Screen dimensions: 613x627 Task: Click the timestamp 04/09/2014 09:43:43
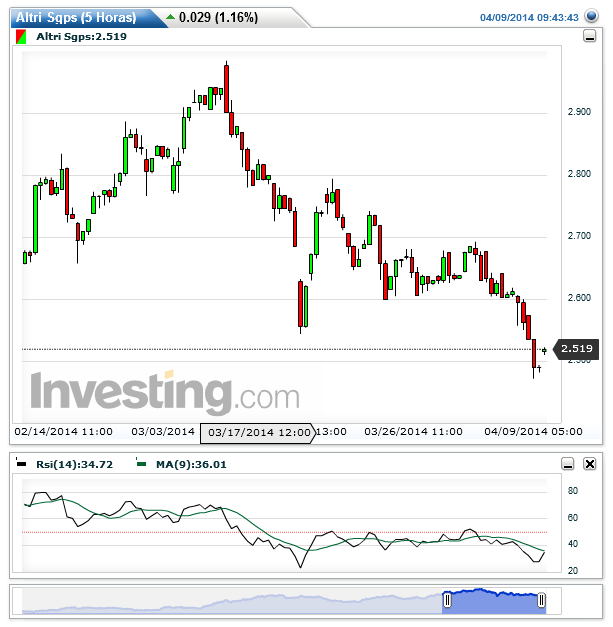pyautogui.click(x=529, y=18)
